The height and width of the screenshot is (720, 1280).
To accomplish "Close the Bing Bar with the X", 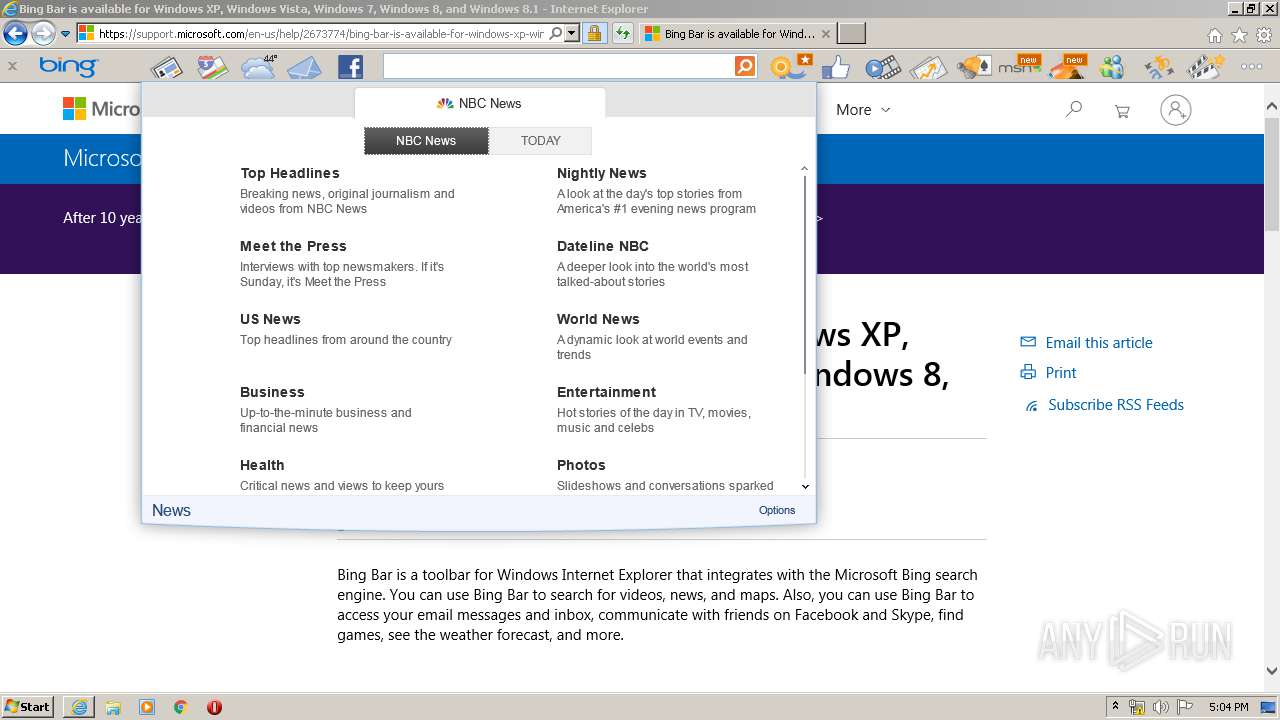I will (x=12, y=67).
